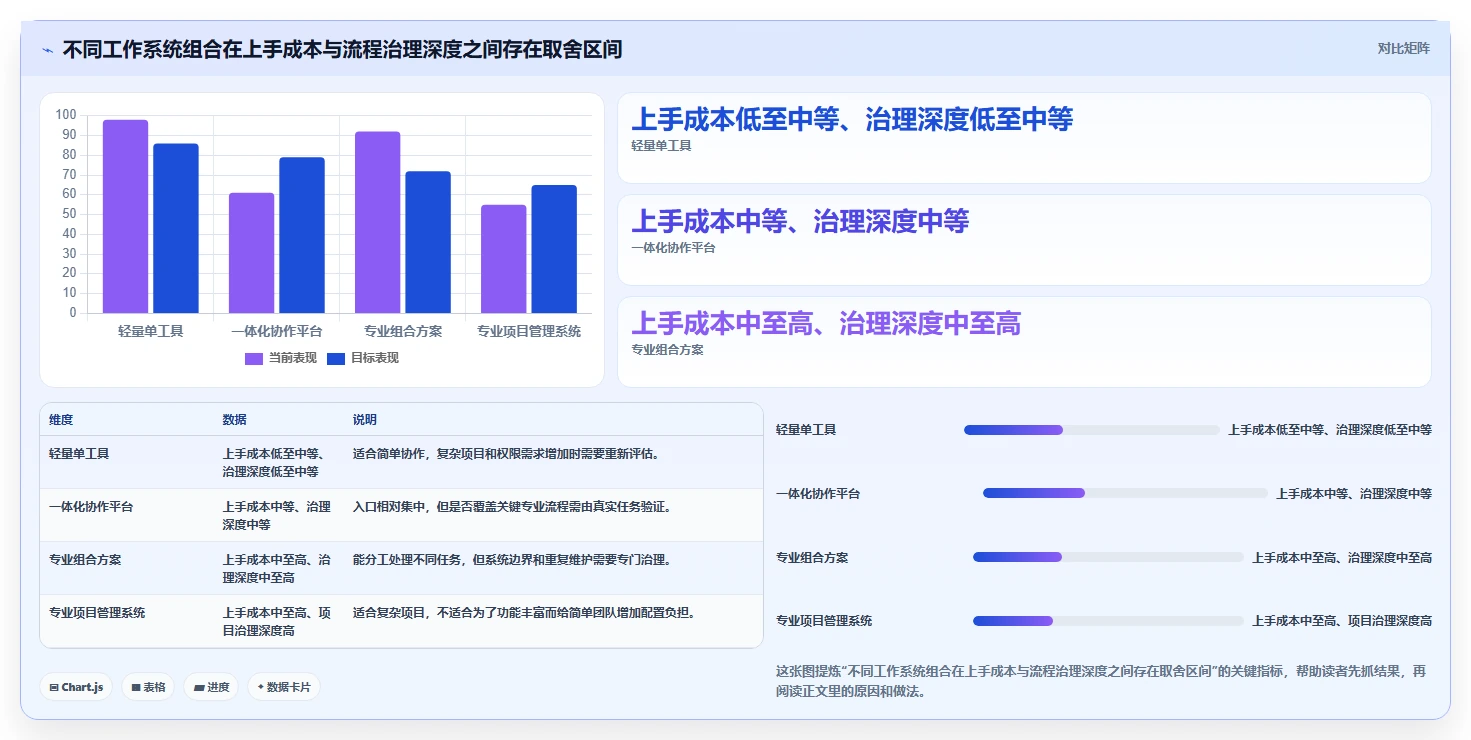The height and width of the screenshot is (740, 1471).
Task: Click the 专业组合方案 progress bar
Action: click(x=1108, y=557)
